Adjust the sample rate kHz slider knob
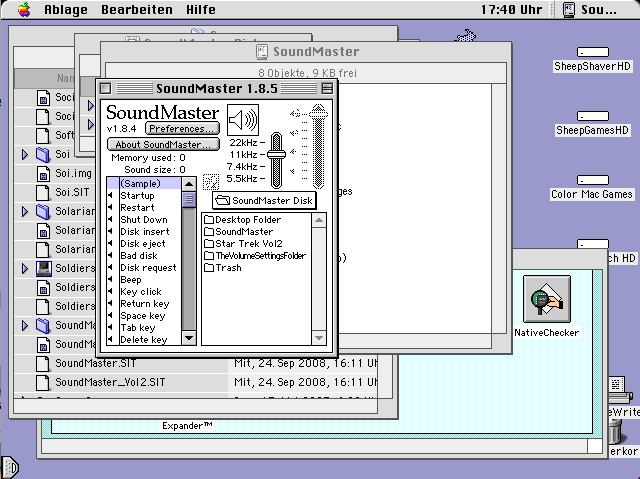Screen dimensions: 640x479 (276, 155)
